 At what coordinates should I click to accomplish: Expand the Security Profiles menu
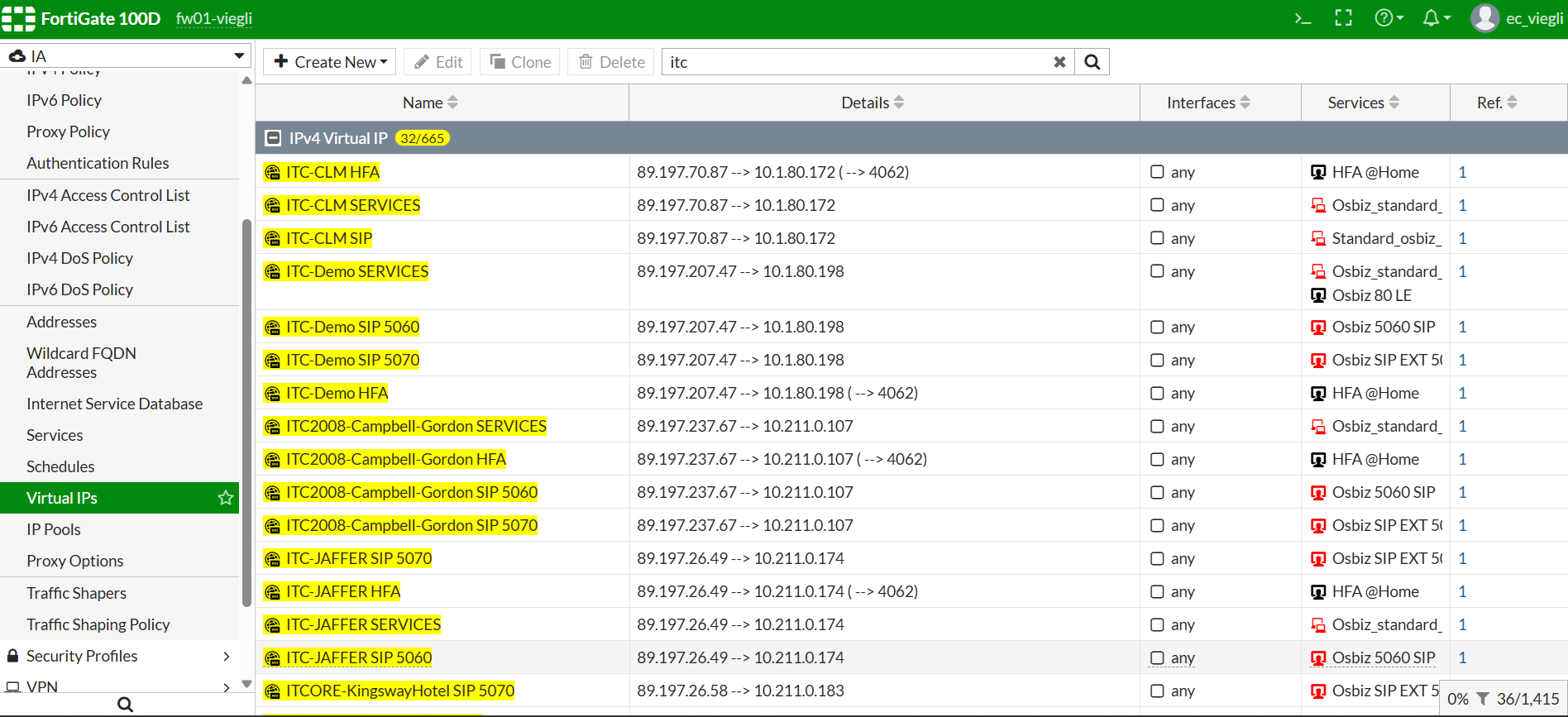pos(227,656)
